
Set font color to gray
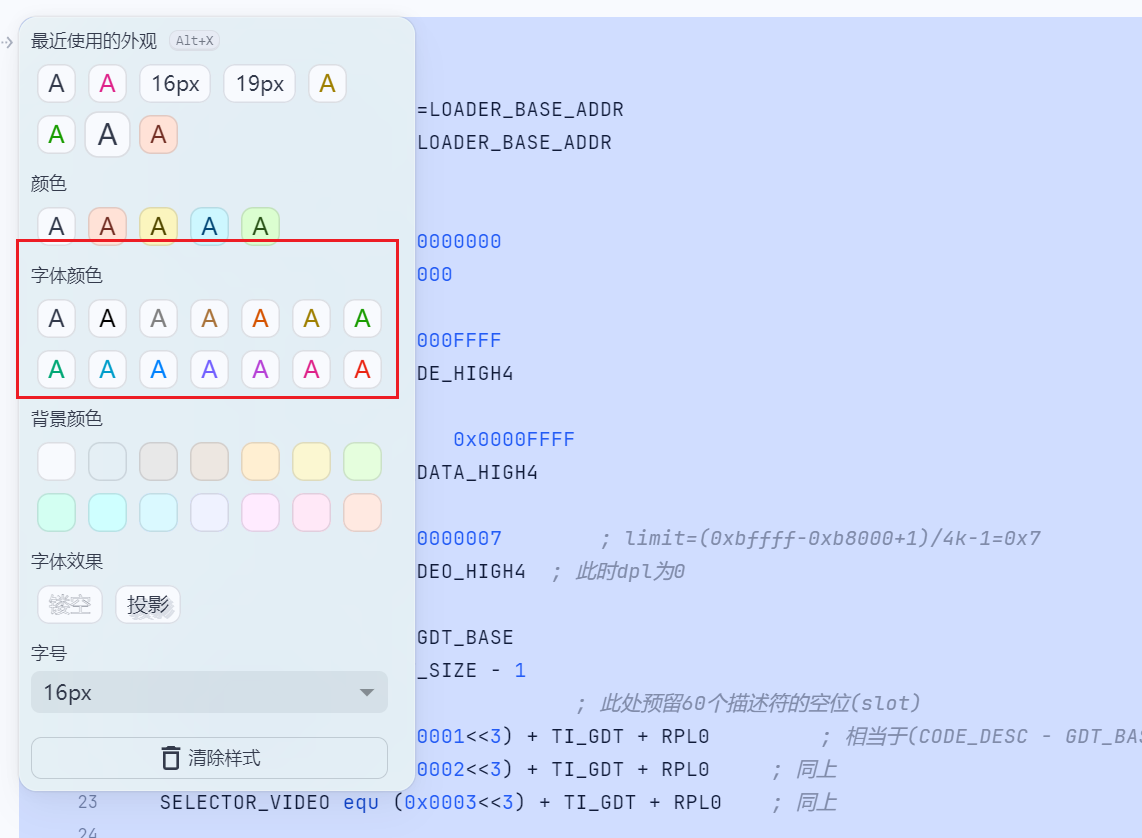158,319
